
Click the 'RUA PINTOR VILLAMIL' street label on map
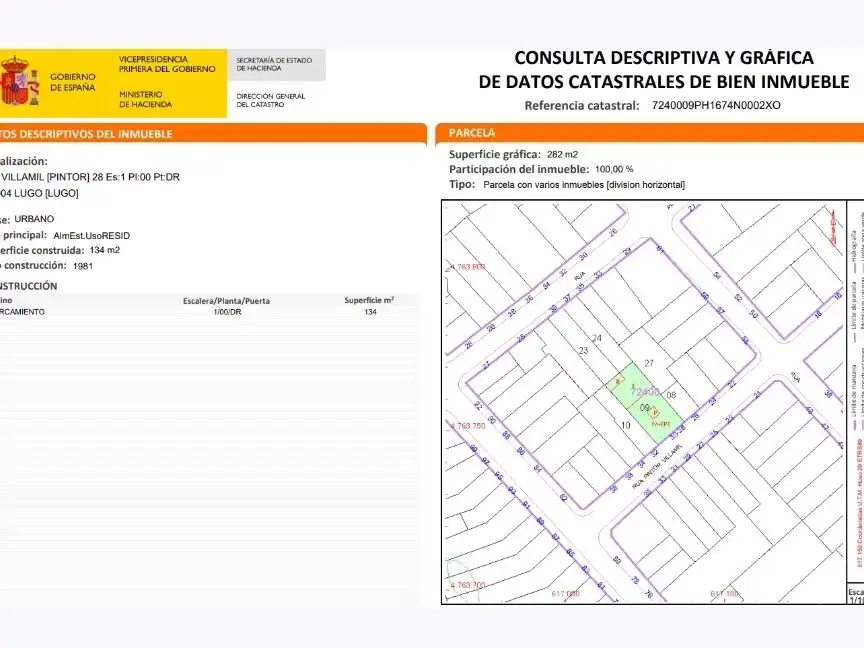coord(657,465)
